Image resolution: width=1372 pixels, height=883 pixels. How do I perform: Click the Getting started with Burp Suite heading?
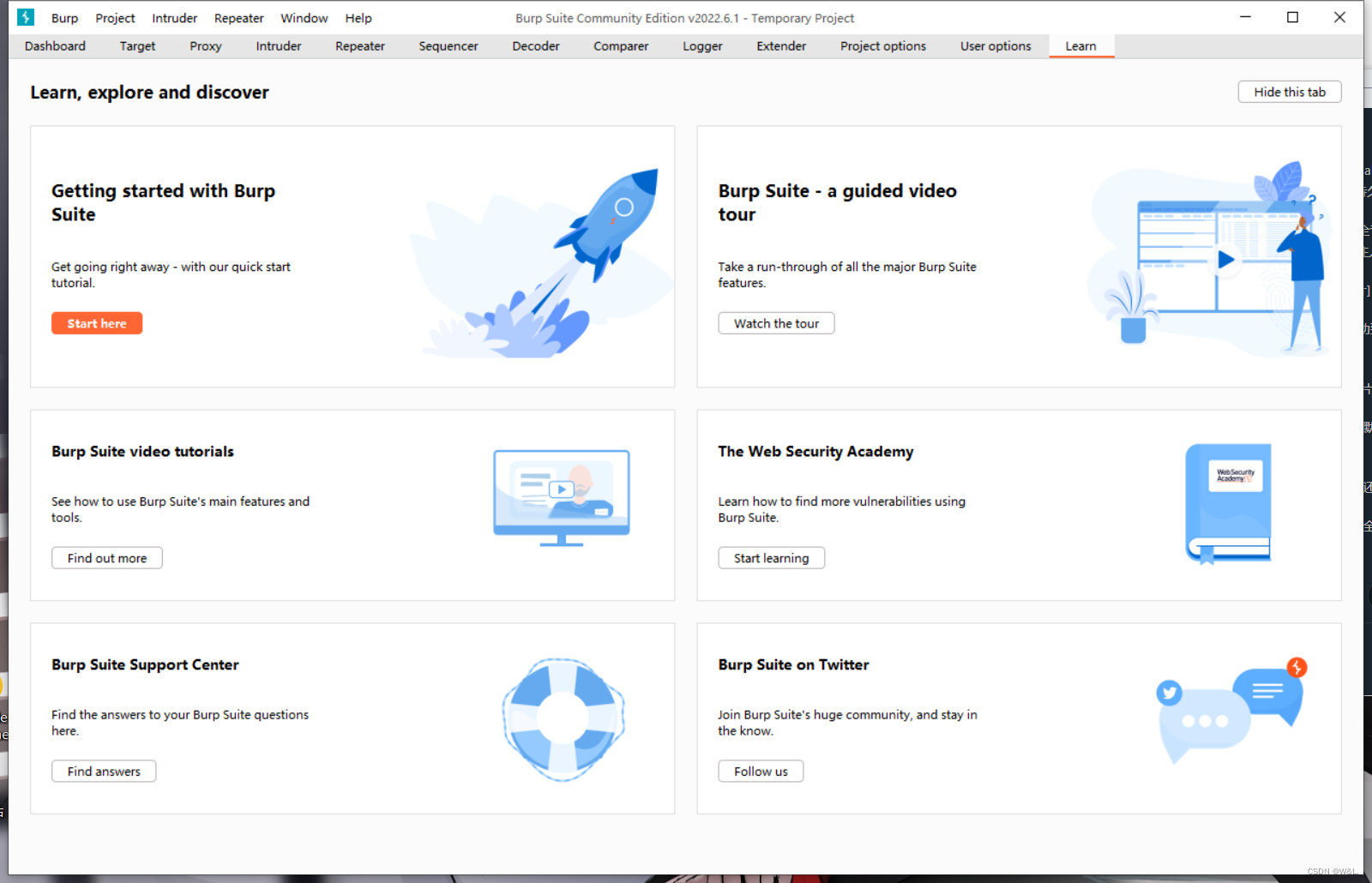tap(163, 202)
